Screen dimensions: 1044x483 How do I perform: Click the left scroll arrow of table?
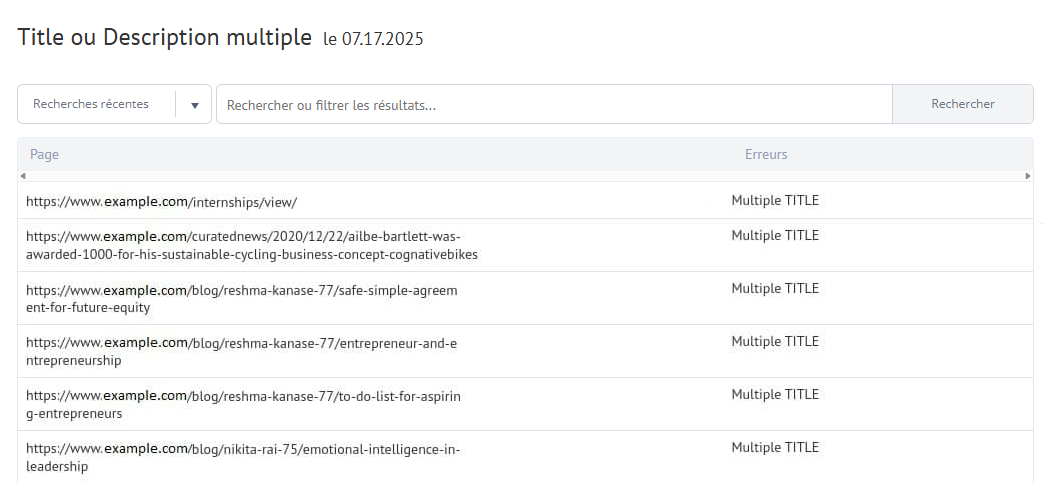pos(23,176)
